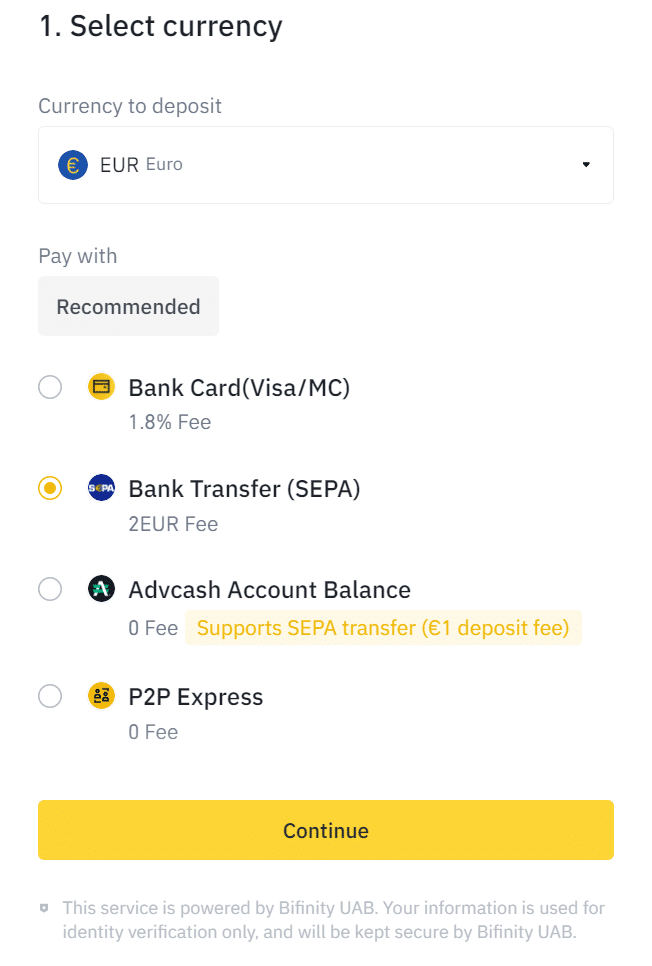Viewport: 652px width, 966px height.
Task: Click the Euro currency coin icon
Action: [73, 165]
